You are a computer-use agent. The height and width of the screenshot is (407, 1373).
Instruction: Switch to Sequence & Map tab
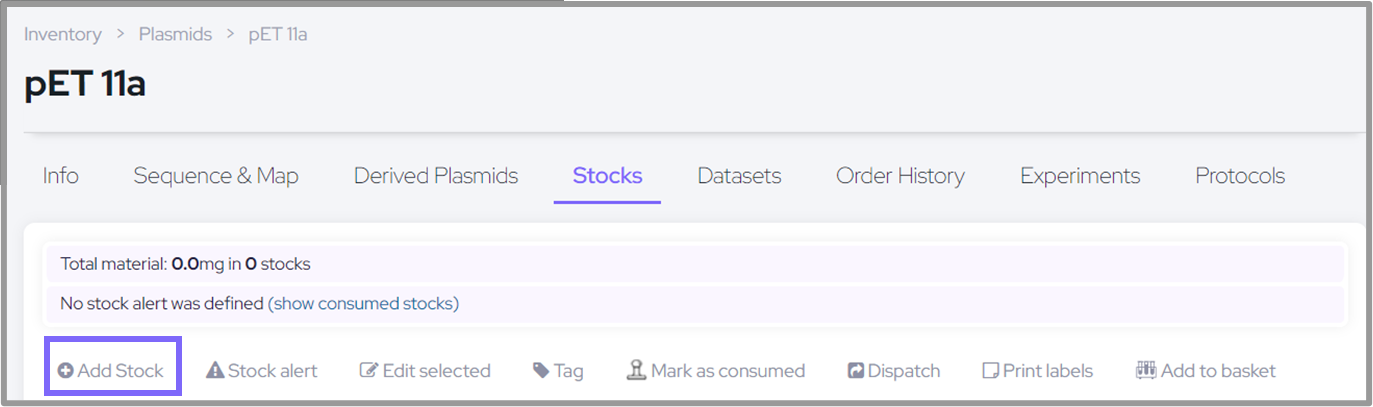[x=216, y=177]
